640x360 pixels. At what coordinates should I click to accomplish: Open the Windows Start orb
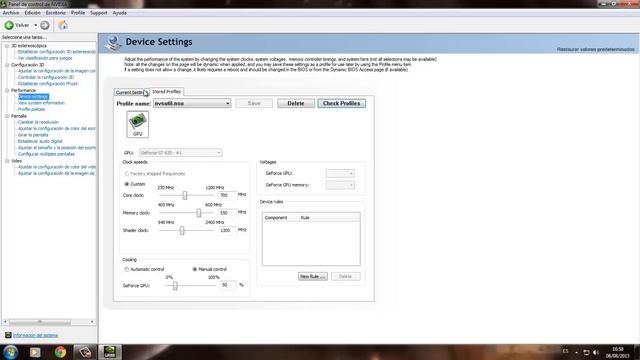pos(10,352)
